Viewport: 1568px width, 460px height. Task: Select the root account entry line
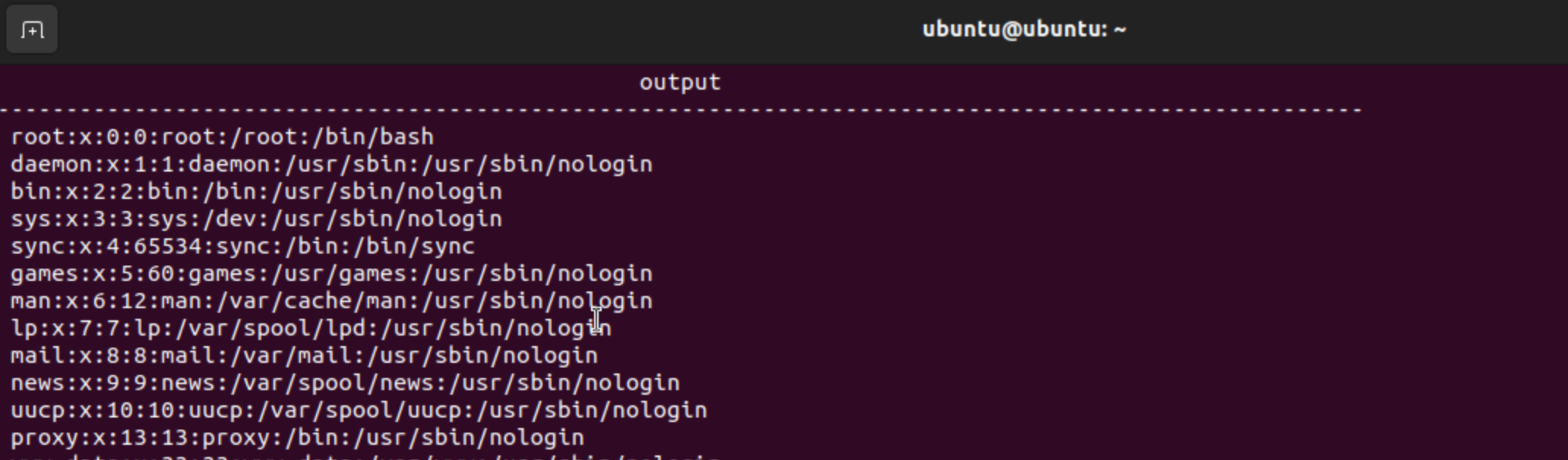pos(223,137)
